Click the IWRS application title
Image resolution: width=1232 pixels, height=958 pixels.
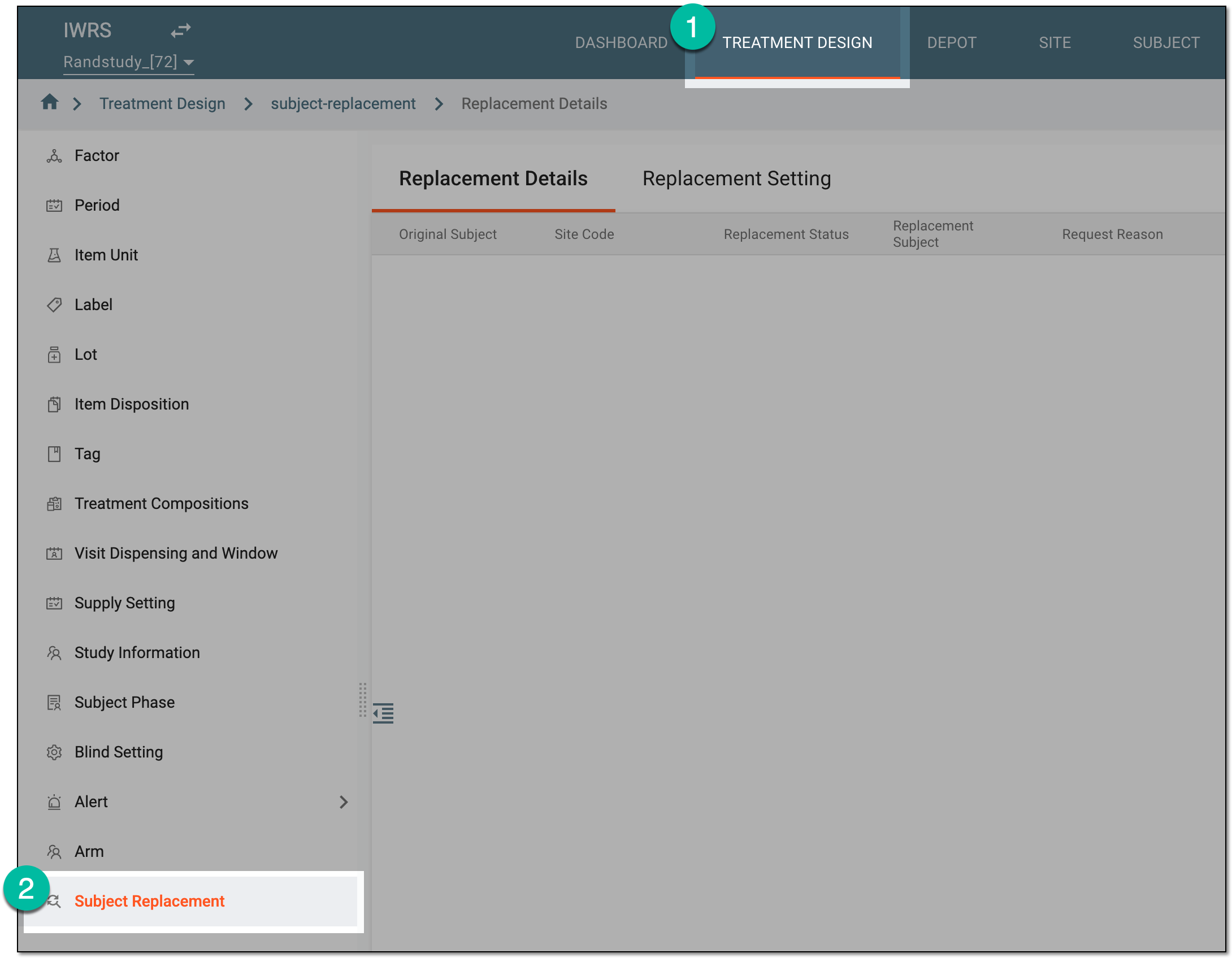[88, 31]
